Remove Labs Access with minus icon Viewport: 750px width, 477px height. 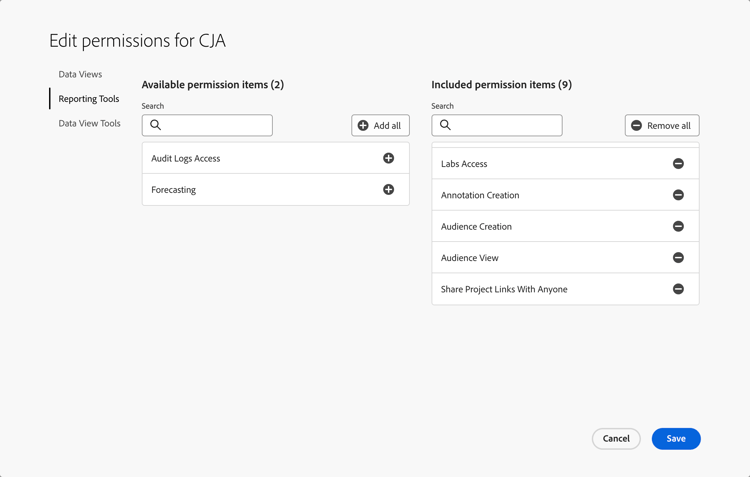(678, 164)
